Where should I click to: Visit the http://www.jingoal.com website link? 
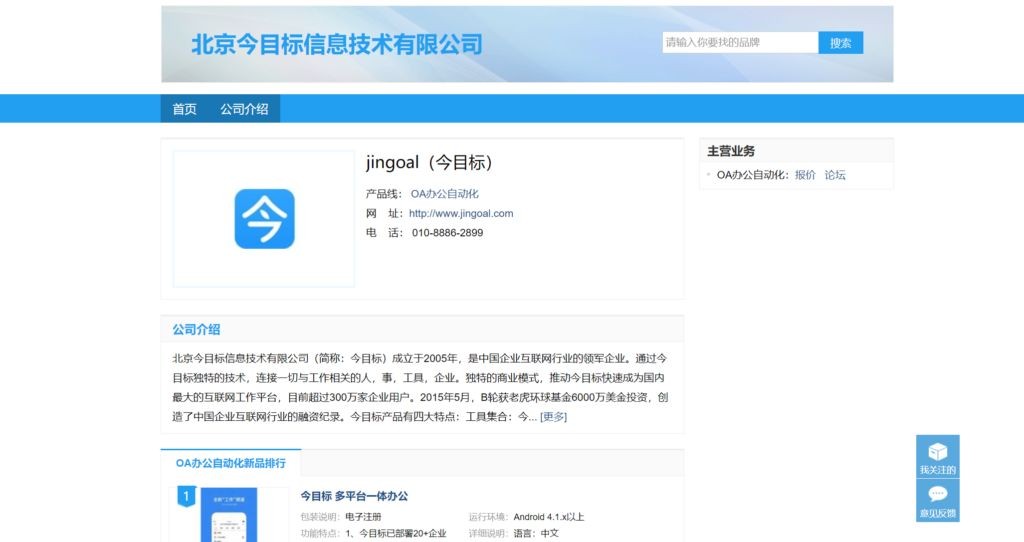pos(460,213)
